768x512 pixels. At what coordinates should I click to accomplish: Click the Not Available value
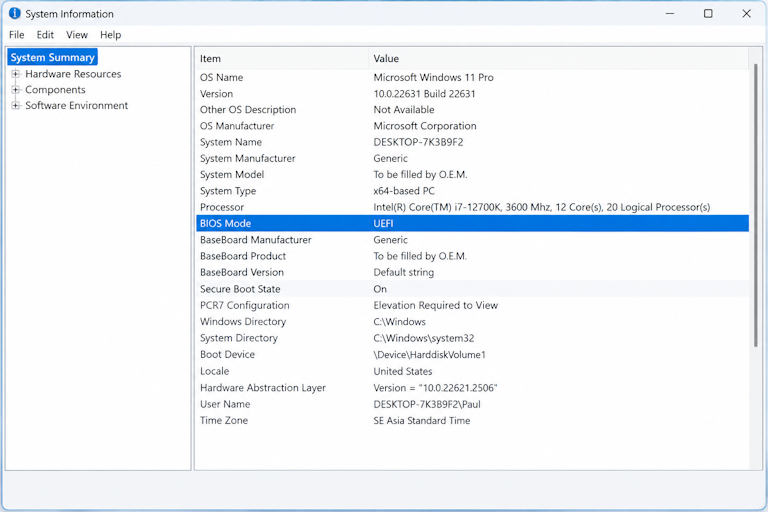[404, 110]
